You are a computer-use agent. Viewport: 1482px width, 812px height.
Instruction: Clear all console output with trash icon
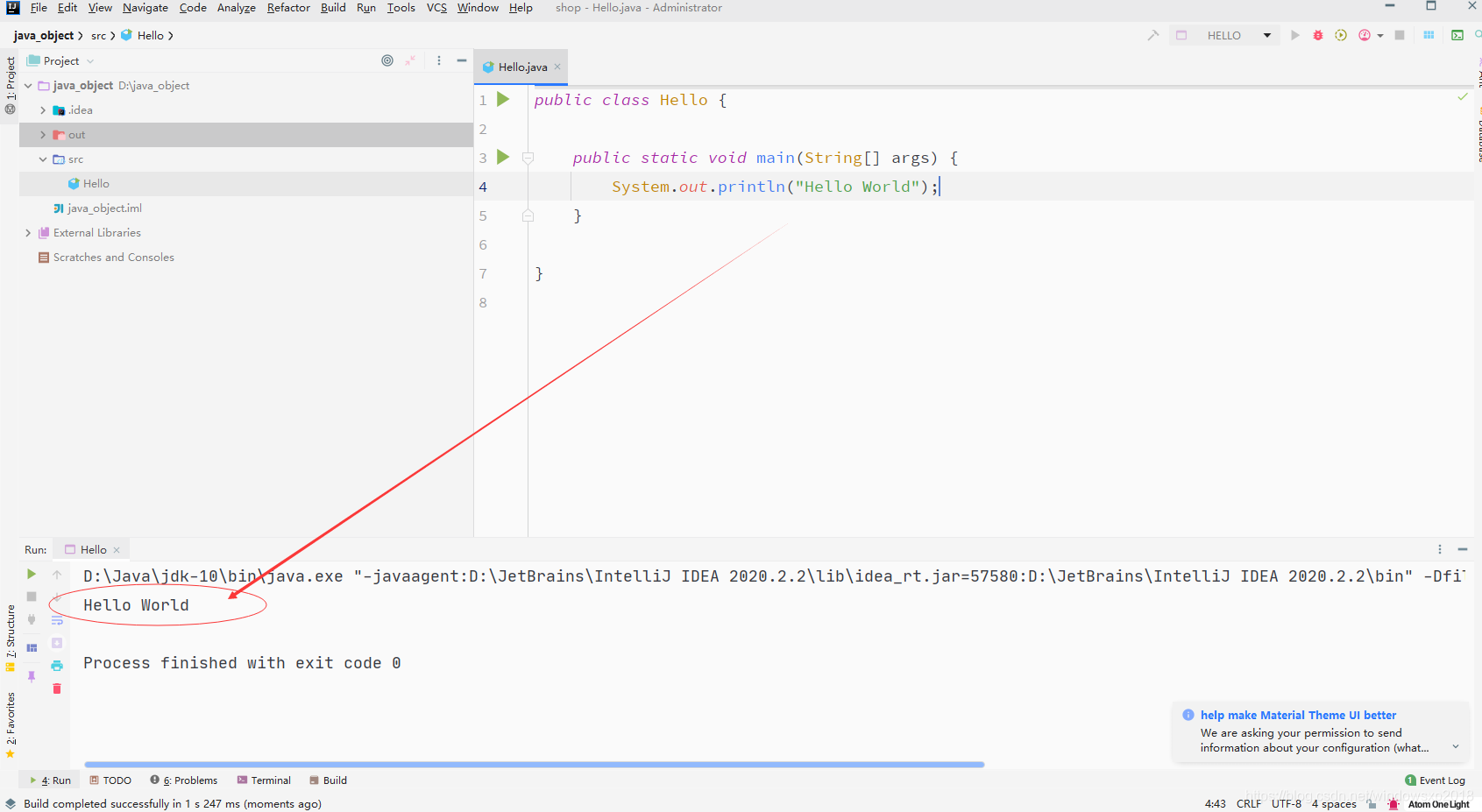click(57, 688)
